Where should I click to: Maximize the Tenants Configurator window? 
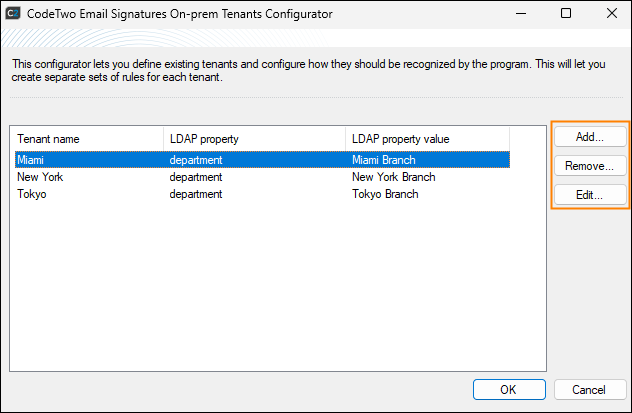click(x=566, y=14)
